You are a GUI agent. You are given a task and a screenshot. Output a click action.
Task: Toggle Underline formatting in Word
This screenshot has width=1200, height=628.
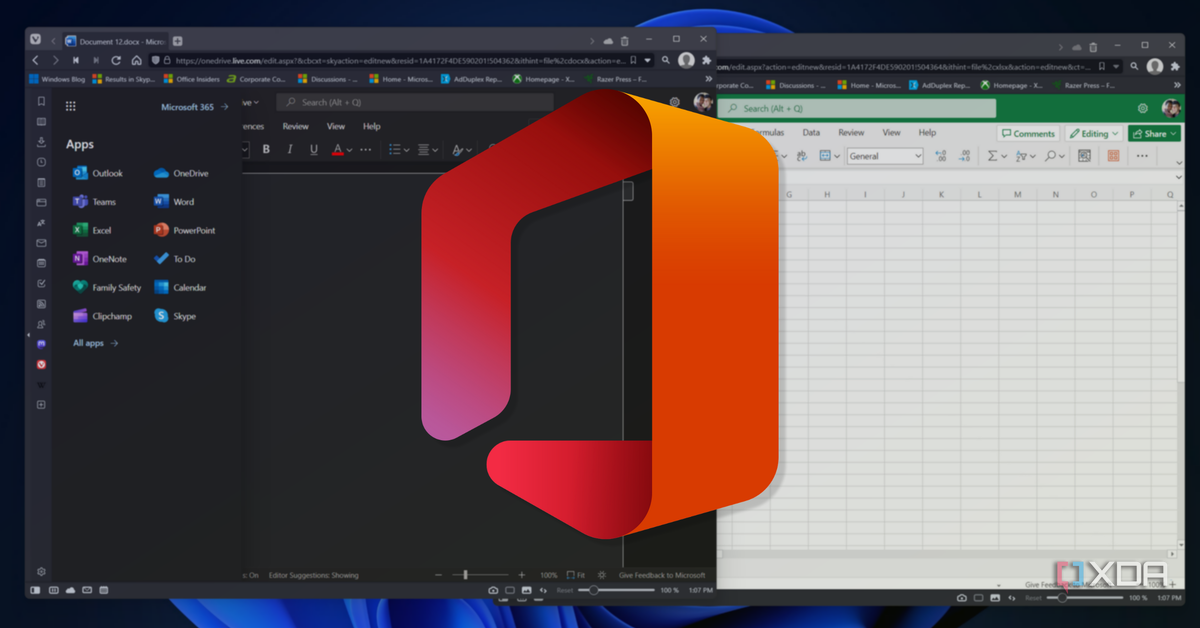(x=314, y=150)
